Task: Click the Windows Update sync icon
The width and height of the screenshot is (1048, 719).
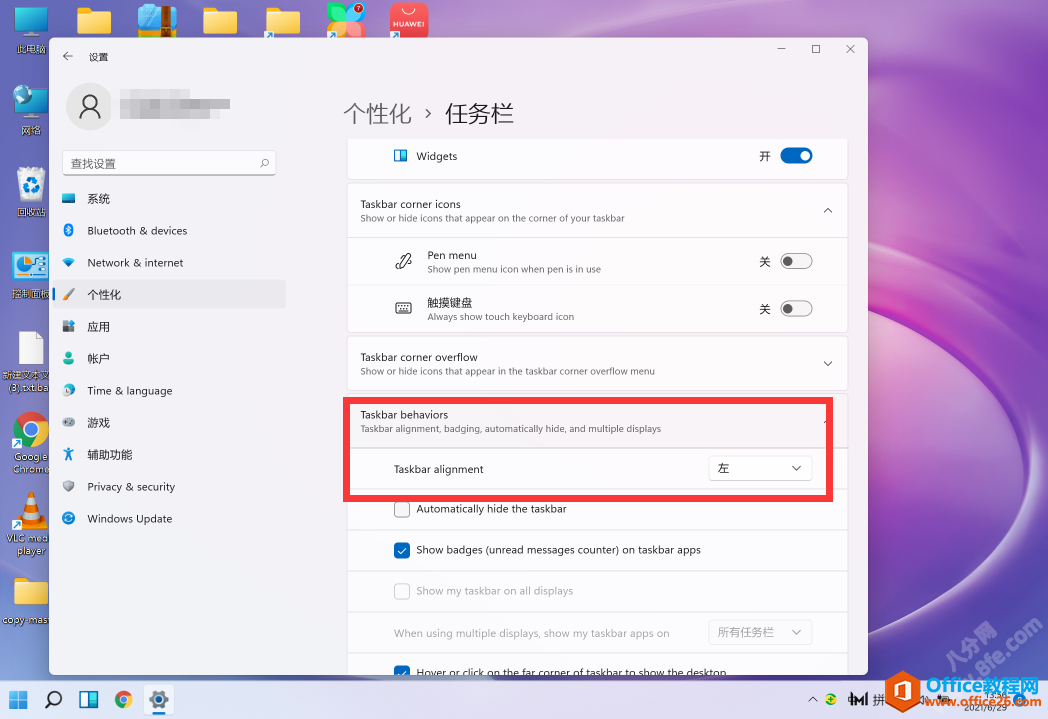Action: (x=68, y=519)
